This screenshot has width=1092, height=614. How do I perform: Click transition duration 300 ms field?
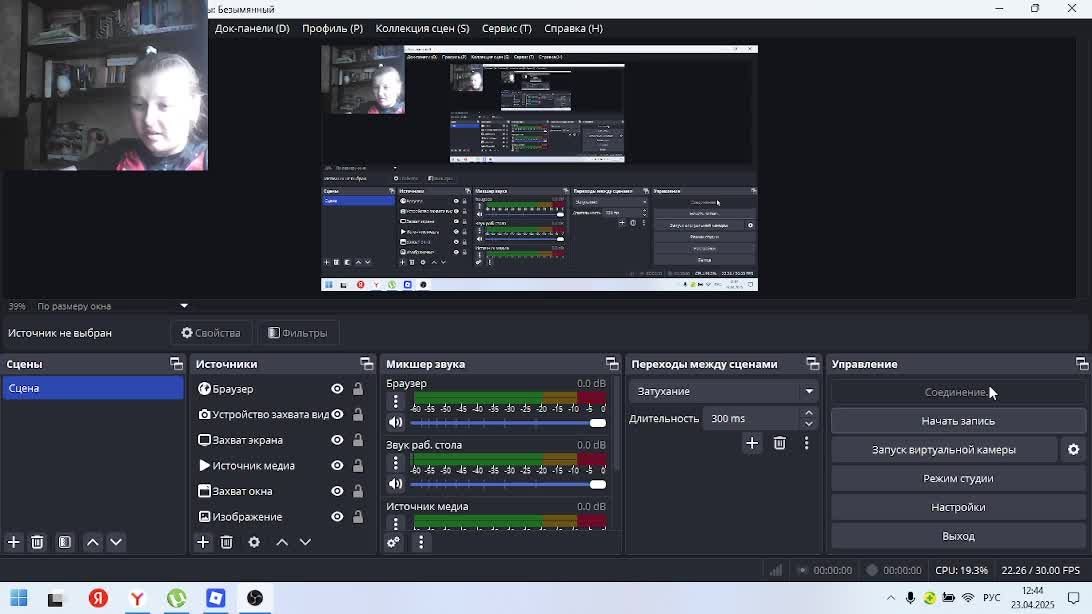pos(752,418)
